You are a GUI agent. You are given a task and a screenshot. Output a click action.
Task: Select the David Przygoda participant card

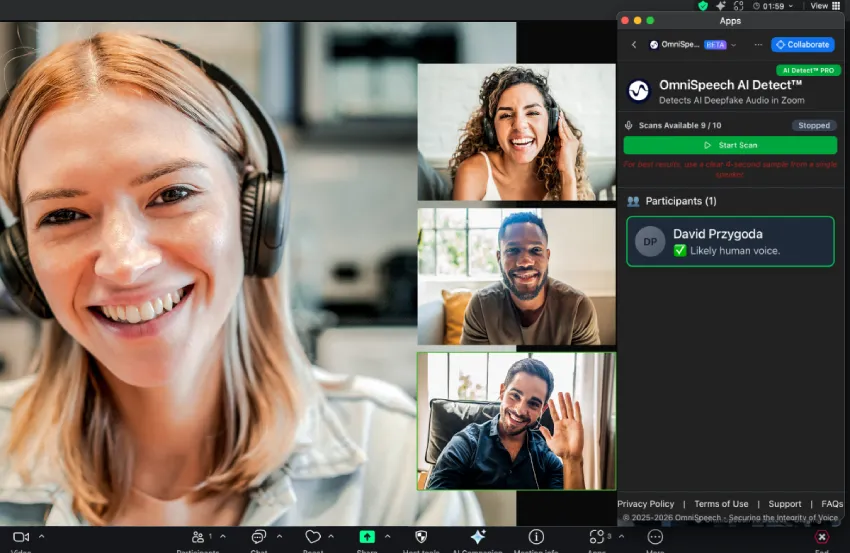pos(730,242)
